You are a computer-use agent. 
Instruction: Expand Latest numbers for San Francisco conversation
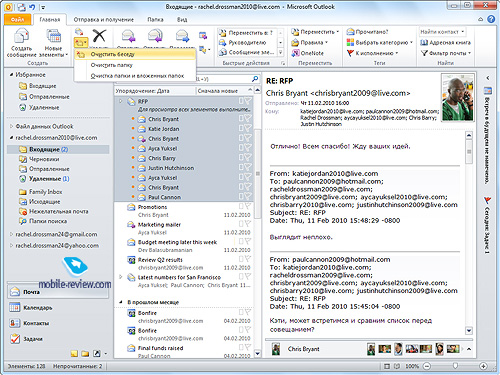pyautogui.click(x=121, y=277)
